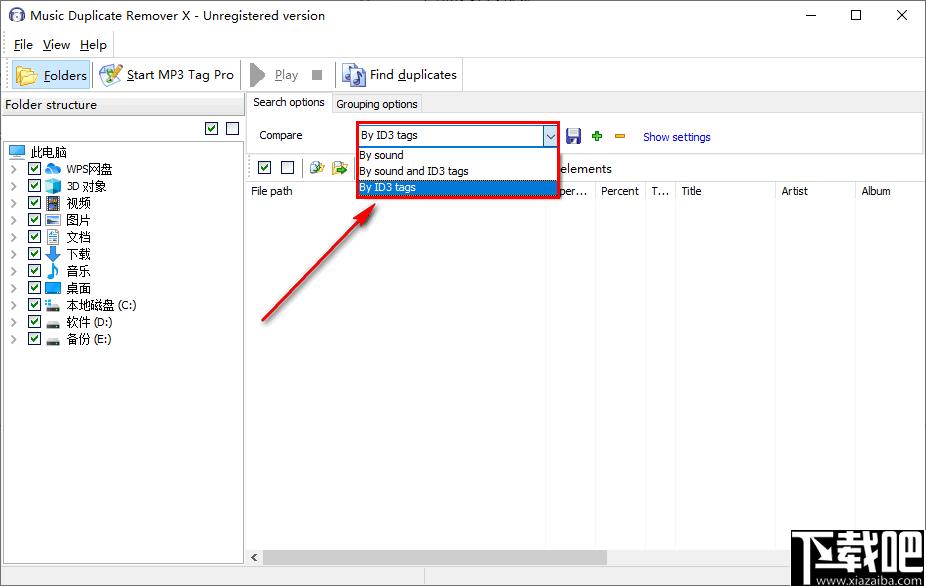Image resolution: width=926 pixels, height=586 pixels.
Task: Toggle 文档 checkbox
Action: click(34, 237)
